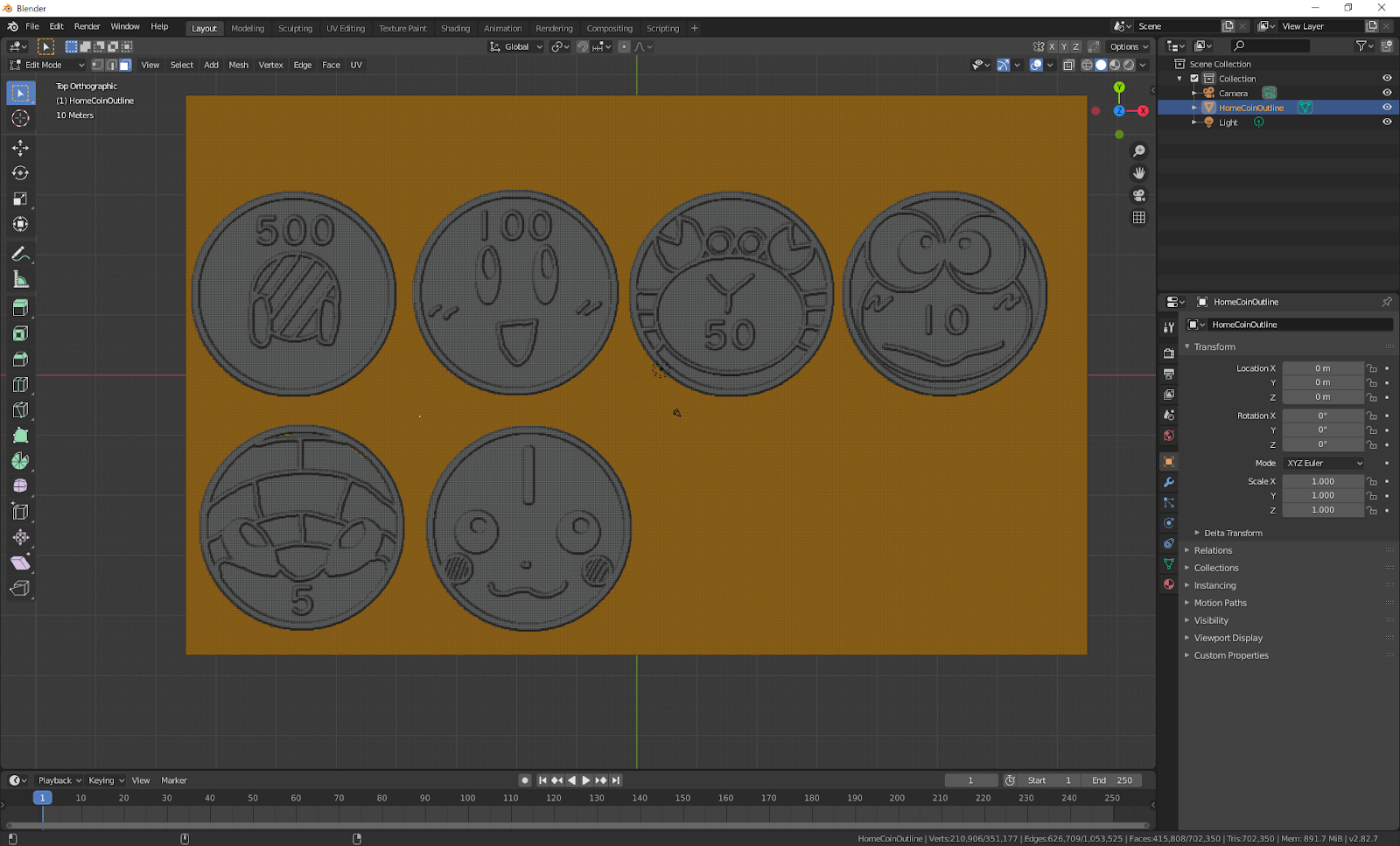Image resolution: width=1400 pixels, height=846 pixels.
Task: Open the Modeling workspace tab
Action: click(x=248, y=28)
